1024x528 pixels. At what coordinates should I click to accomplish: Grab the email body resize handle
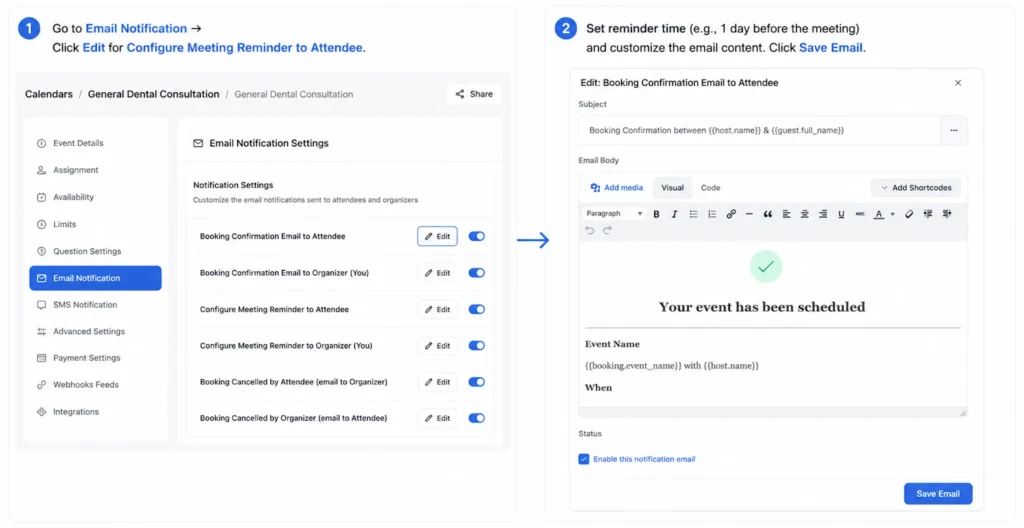(x=963, y=413)
